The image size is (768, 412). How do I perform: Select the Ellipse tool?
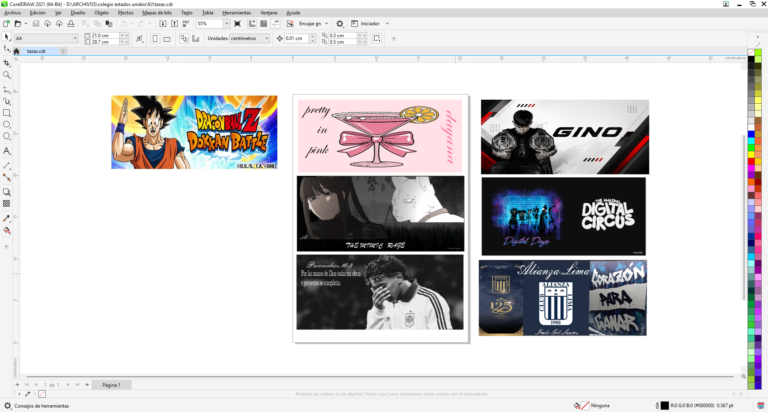tap(6, 124)
